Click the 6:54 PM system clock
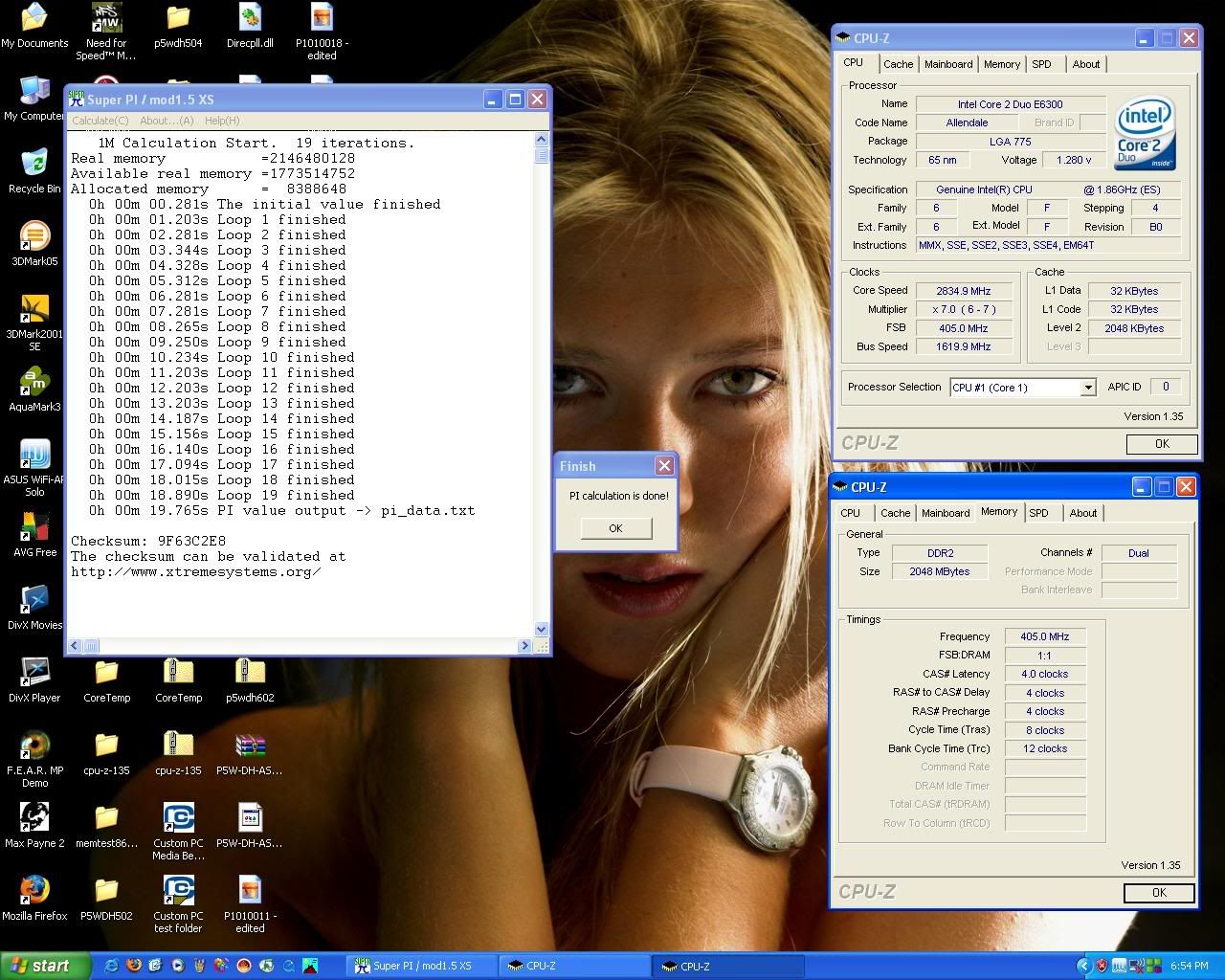 [1190, 966]
